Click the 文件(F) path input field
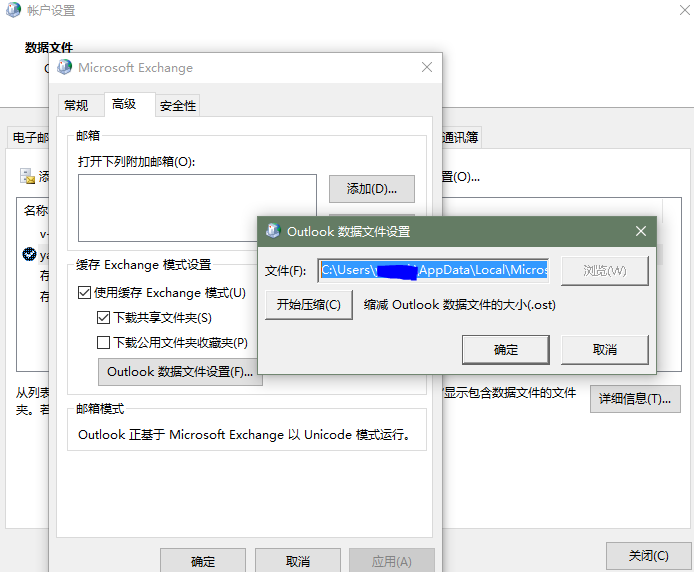 434,270
